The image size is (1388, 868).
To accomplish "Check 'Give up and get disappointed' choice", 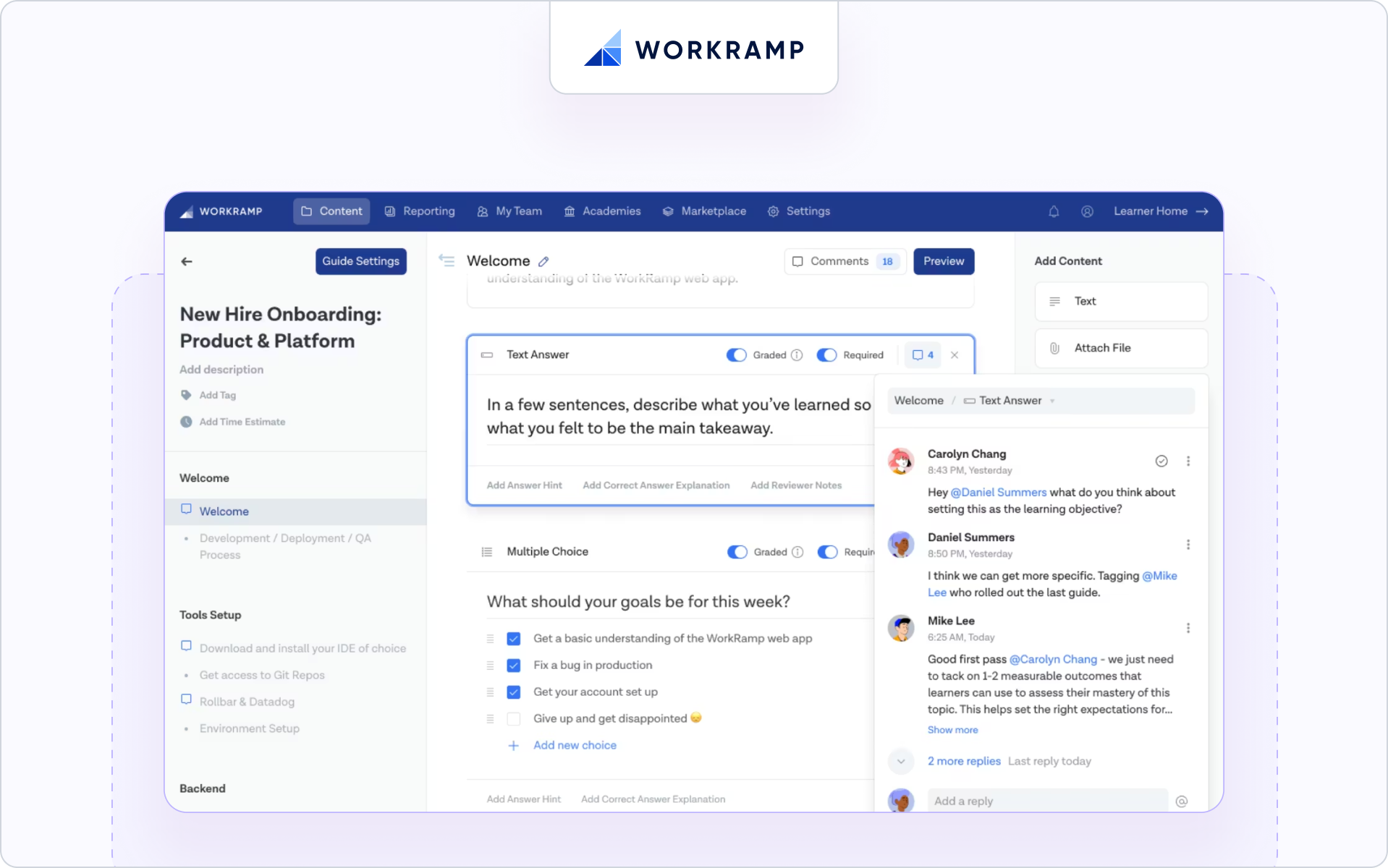I will coord(514,719).
